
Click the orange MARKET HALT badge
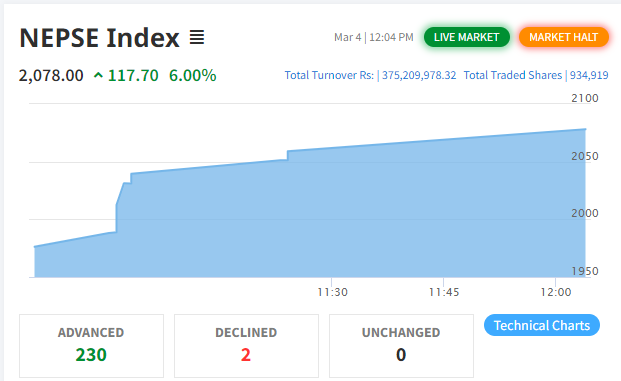coord(564,37)
